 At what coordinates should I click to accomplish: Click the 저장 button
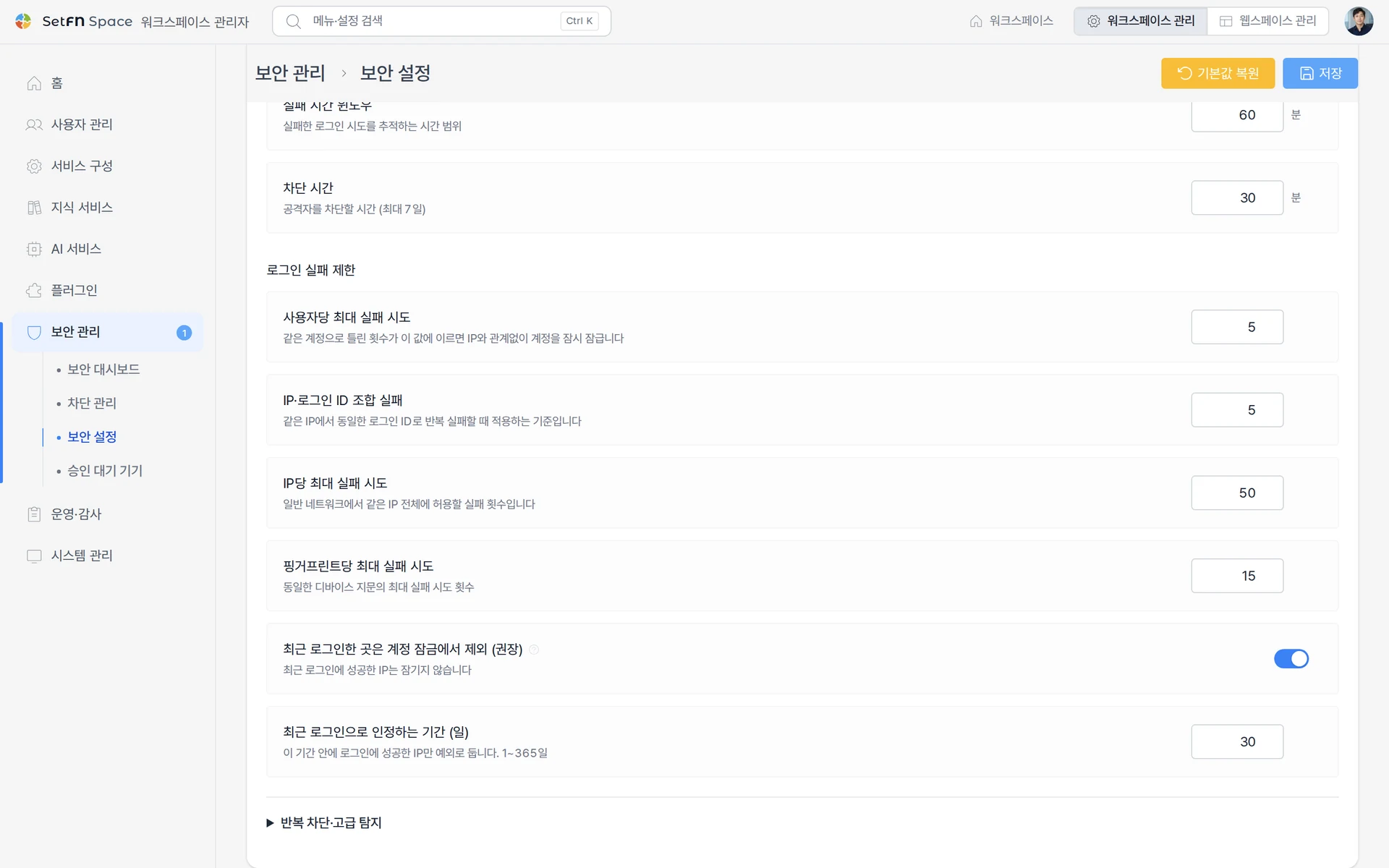(x=1320, y=73)
